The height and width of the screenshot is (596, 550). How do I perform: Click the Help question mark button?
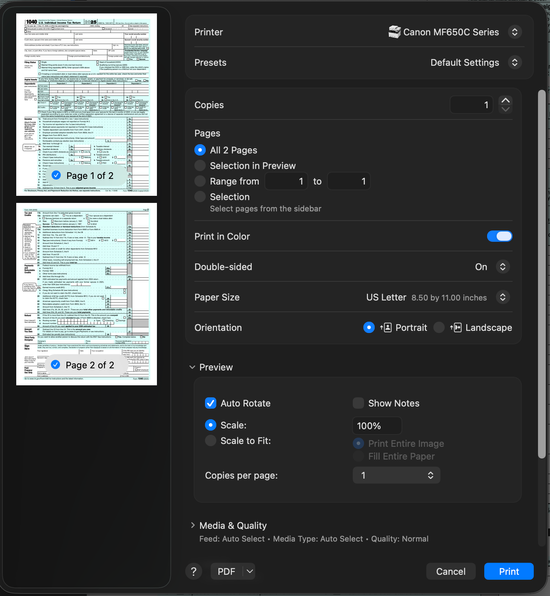(x=193, y=571)
